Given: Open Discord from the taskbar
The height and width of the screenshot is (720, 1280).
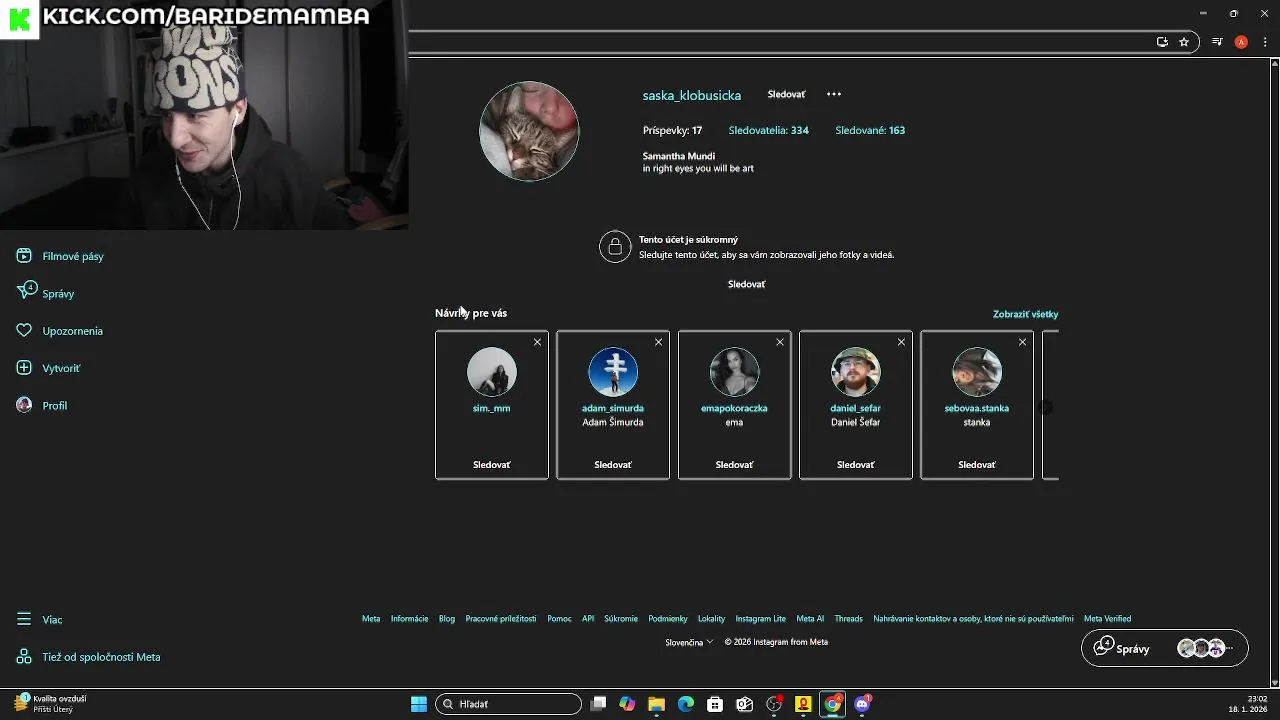Looking at the screenshot, I should click(x=863, y=704).
